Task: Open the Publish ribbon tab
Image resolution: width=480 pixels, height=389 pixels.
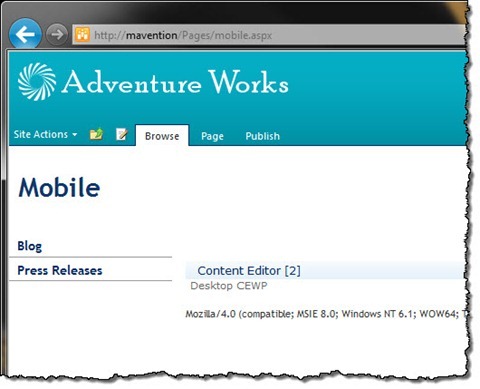Action: pos(263,136)
